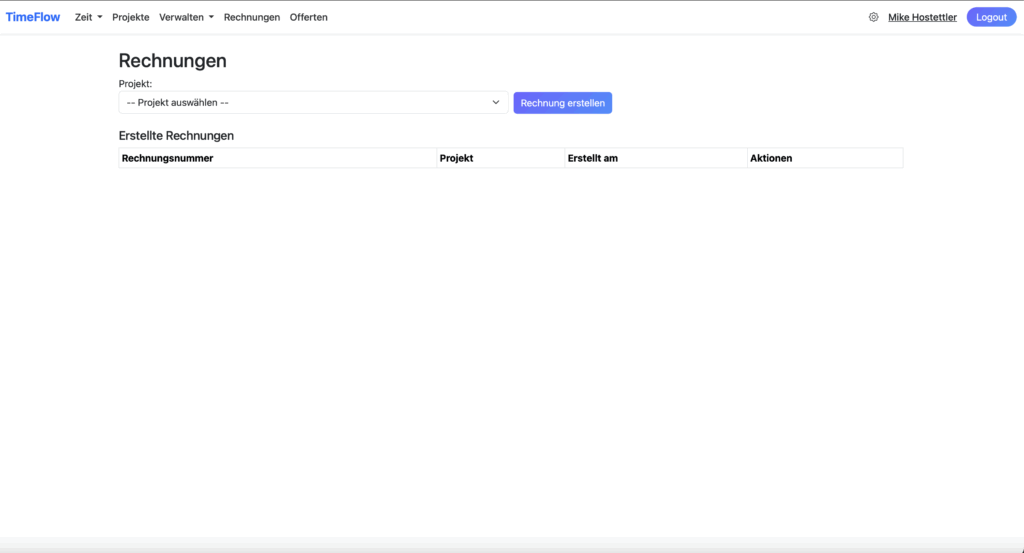Click the TimeFlow brand logo
The height and width of the screenshot is (553, 1024).
click(33, 17)
